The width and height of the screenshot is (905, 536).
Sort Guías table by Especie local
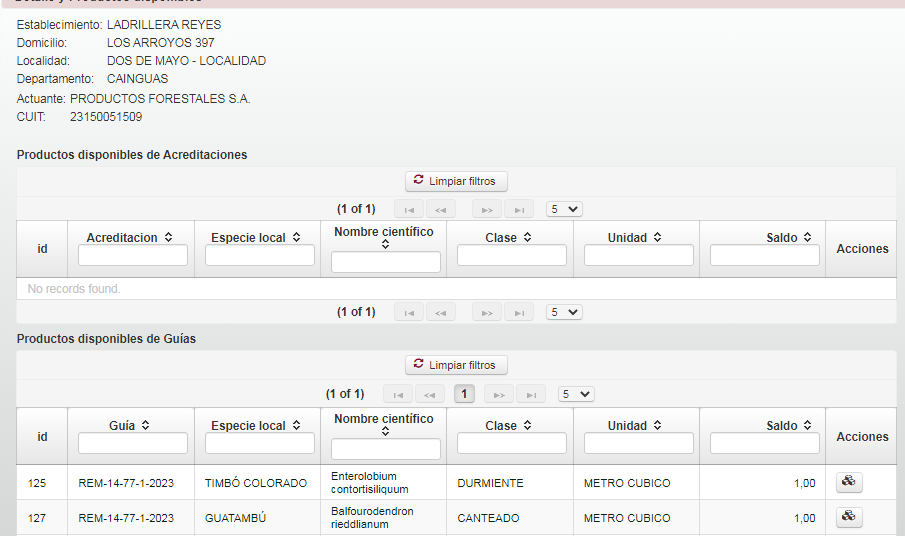click(296, 425)
